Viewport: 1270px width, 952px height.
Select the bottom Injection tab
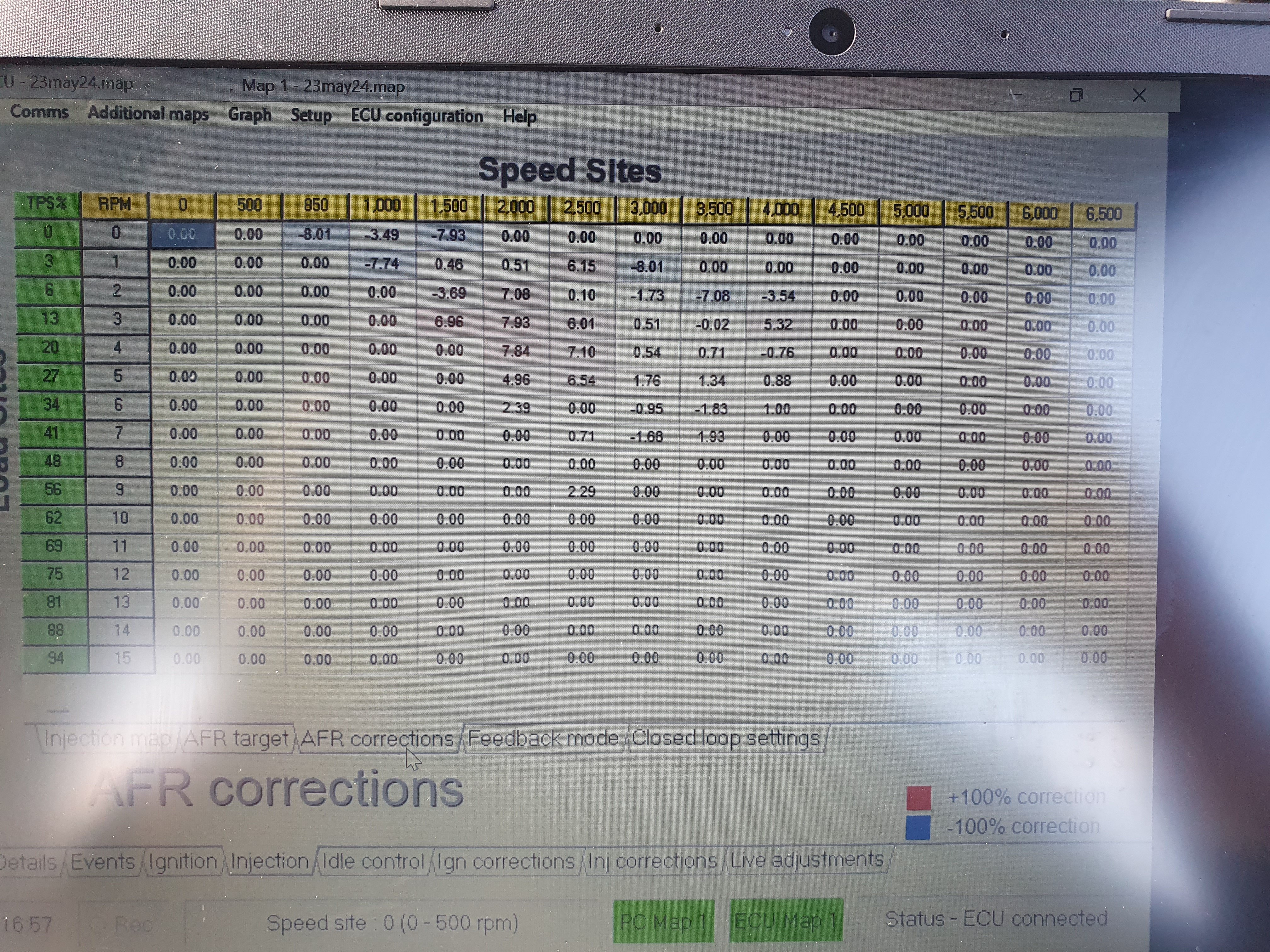tap(270, 861)
